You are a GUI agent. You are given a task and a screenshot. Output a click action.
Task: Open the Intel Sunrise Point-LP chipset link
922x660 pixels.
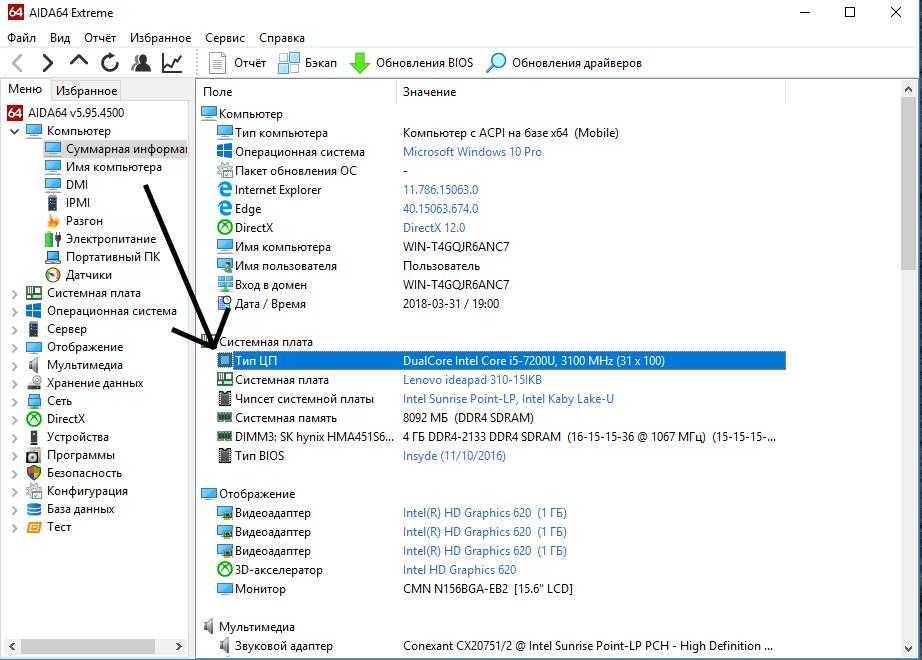coord(508,399)
